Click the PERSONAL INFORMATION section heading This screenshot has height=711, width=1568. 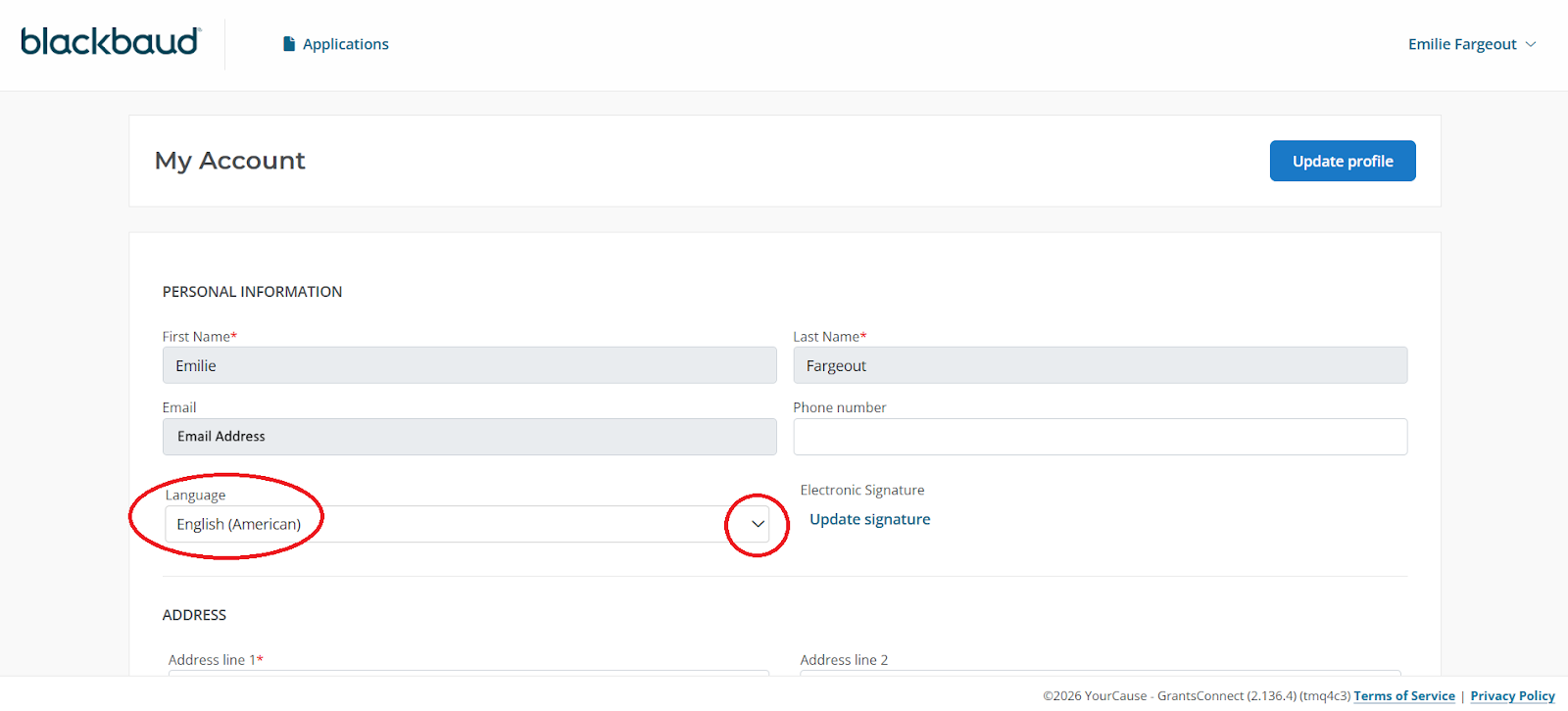[252, 292]
